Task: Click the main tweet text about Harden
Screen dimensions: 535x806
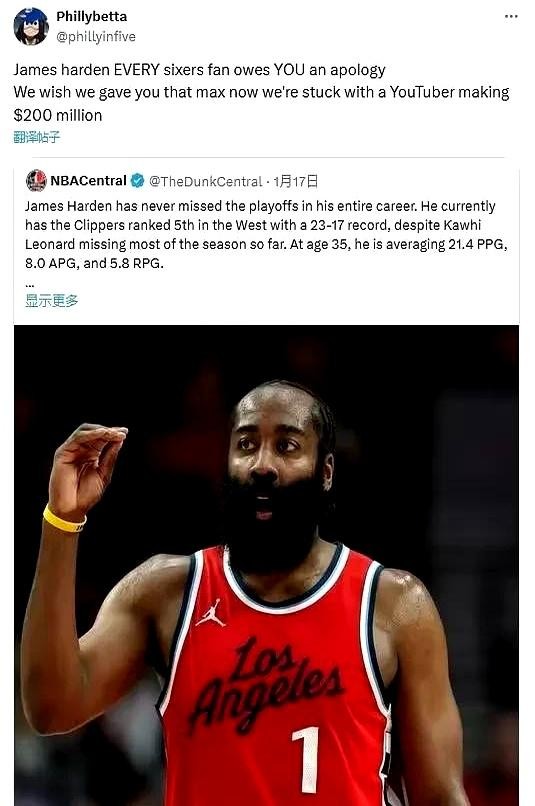Action: point(261,92)
